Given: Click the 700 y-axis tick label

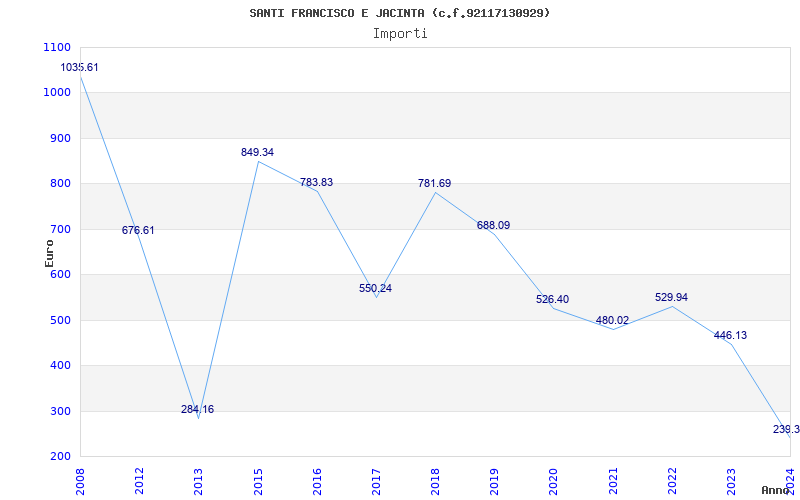Looking at the screenshot, I should pyautogui.click(x=60, y=230).
